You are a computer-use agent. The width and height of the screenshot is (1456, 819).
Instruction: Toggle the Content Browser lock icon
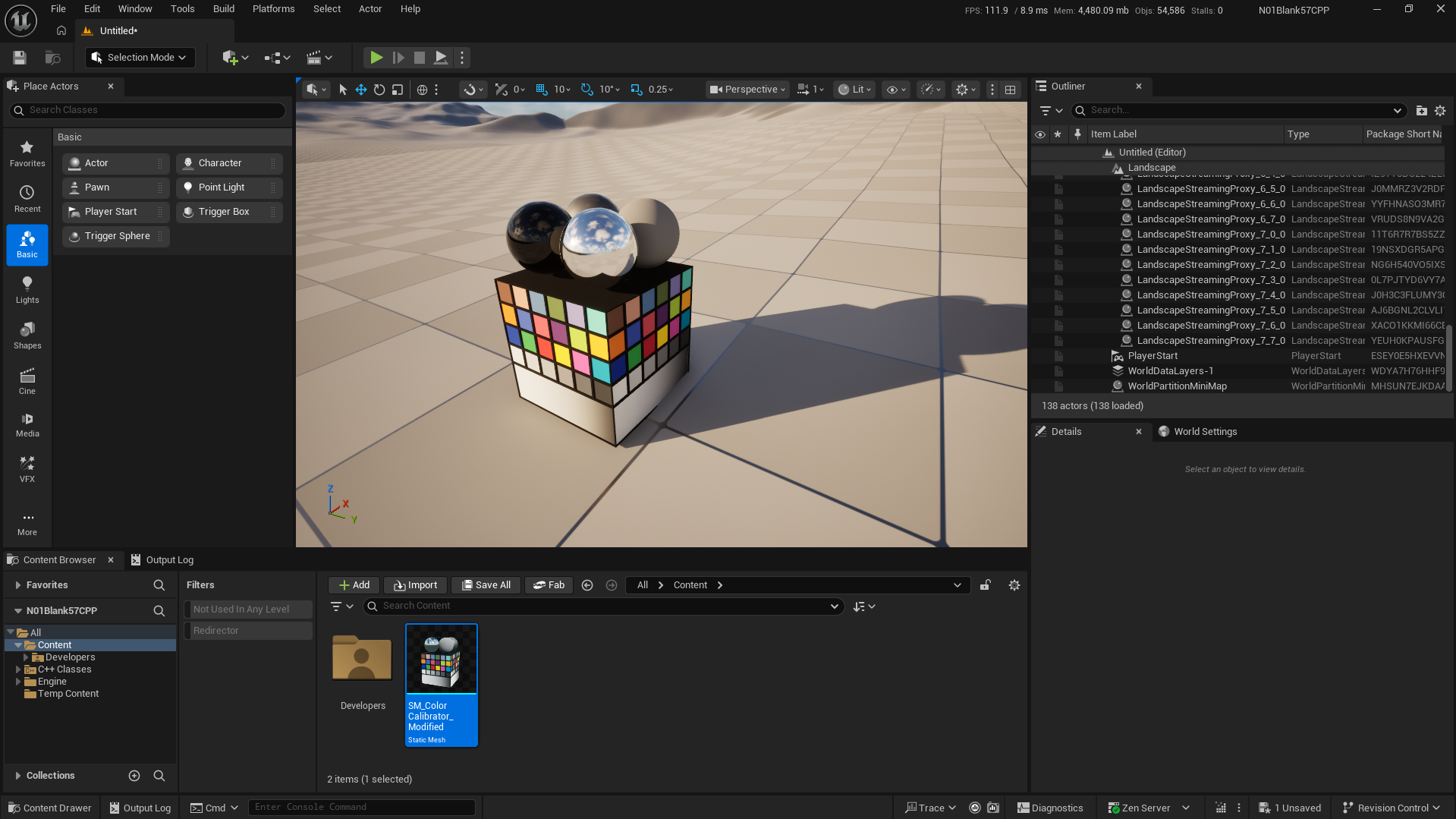click(x=986, y=585)
